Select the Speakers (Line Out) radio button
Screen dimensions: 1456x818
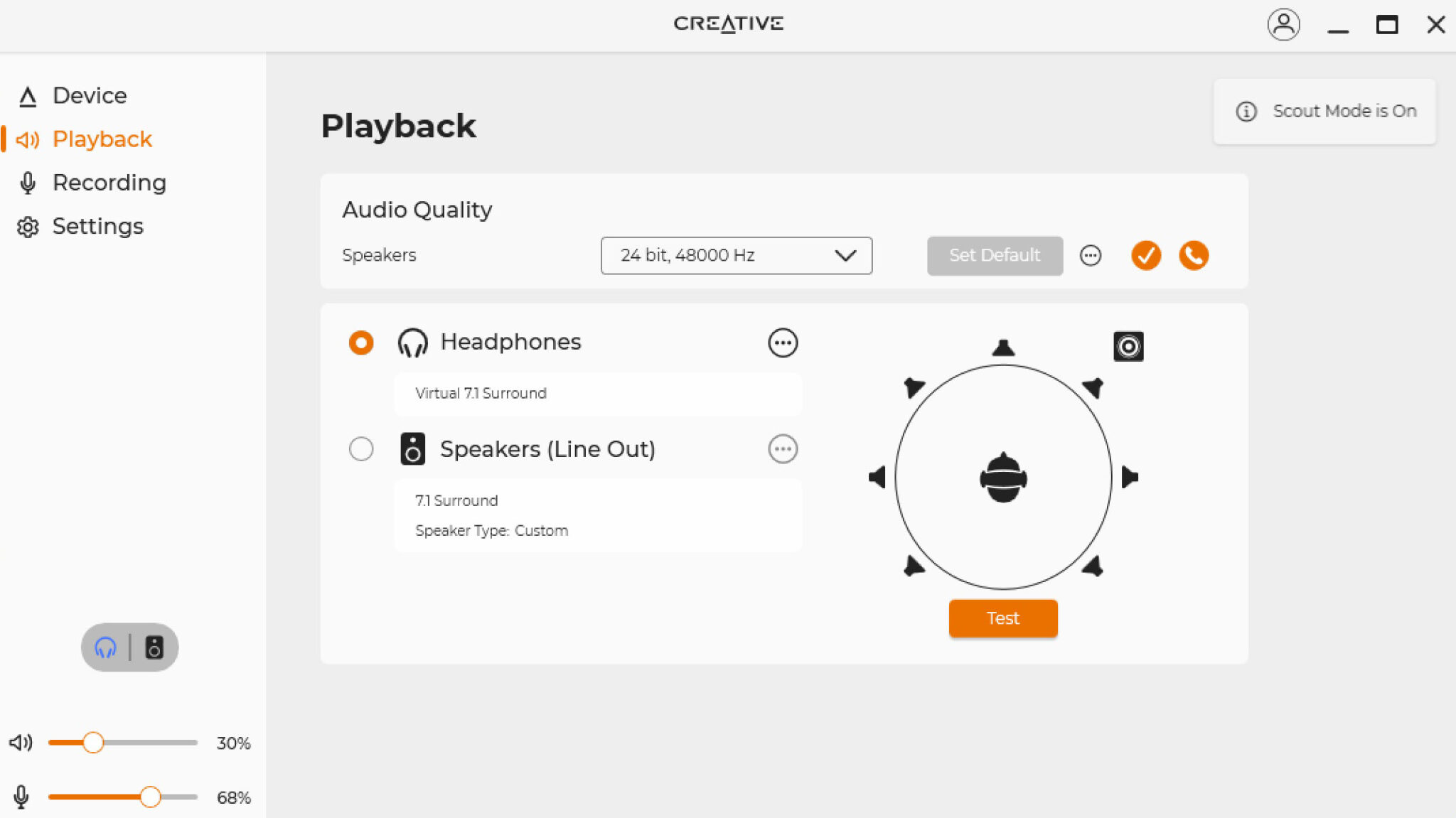361,449
